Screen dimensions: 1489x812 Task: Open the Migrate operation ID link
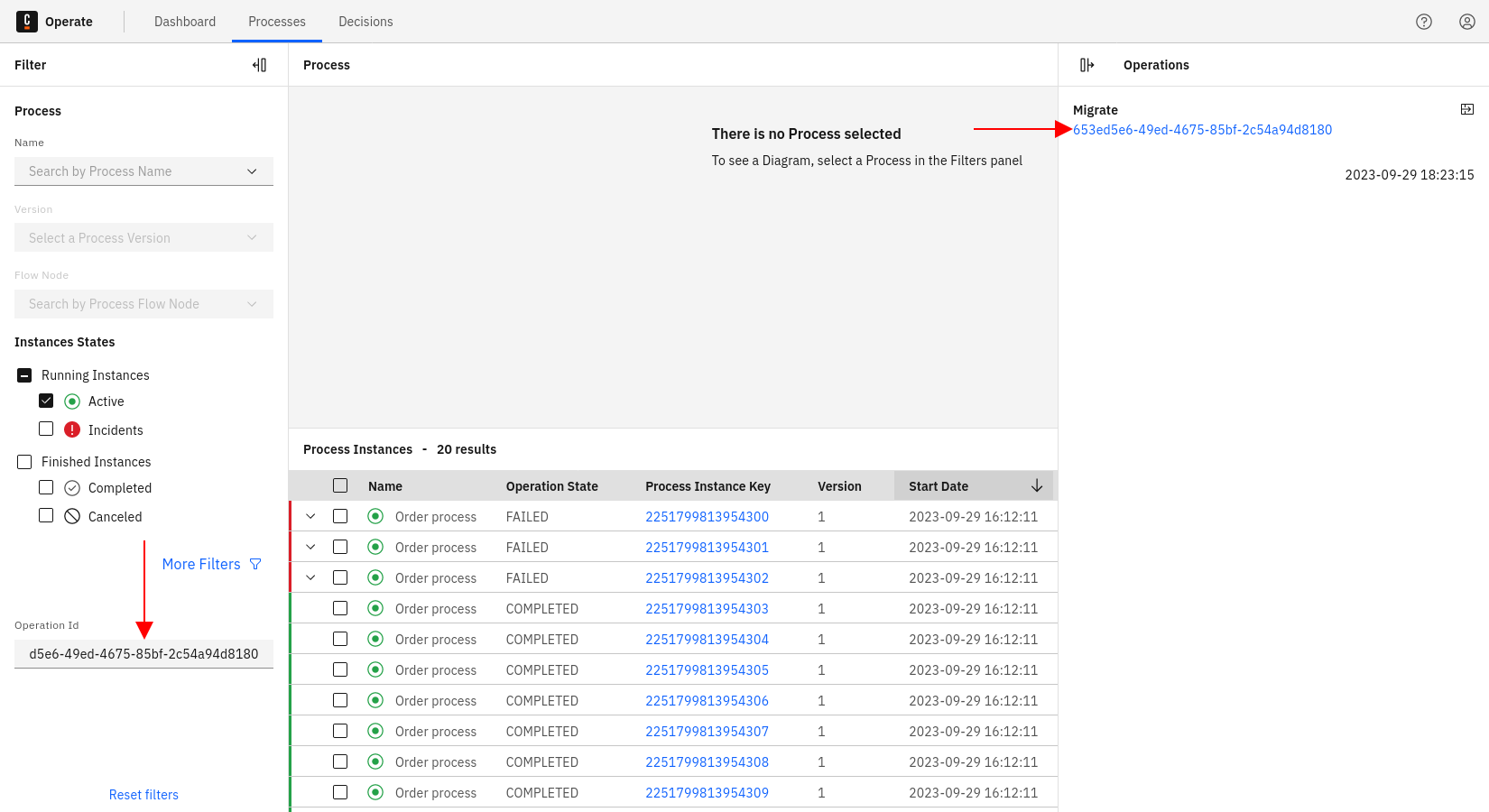[1202, 130]
